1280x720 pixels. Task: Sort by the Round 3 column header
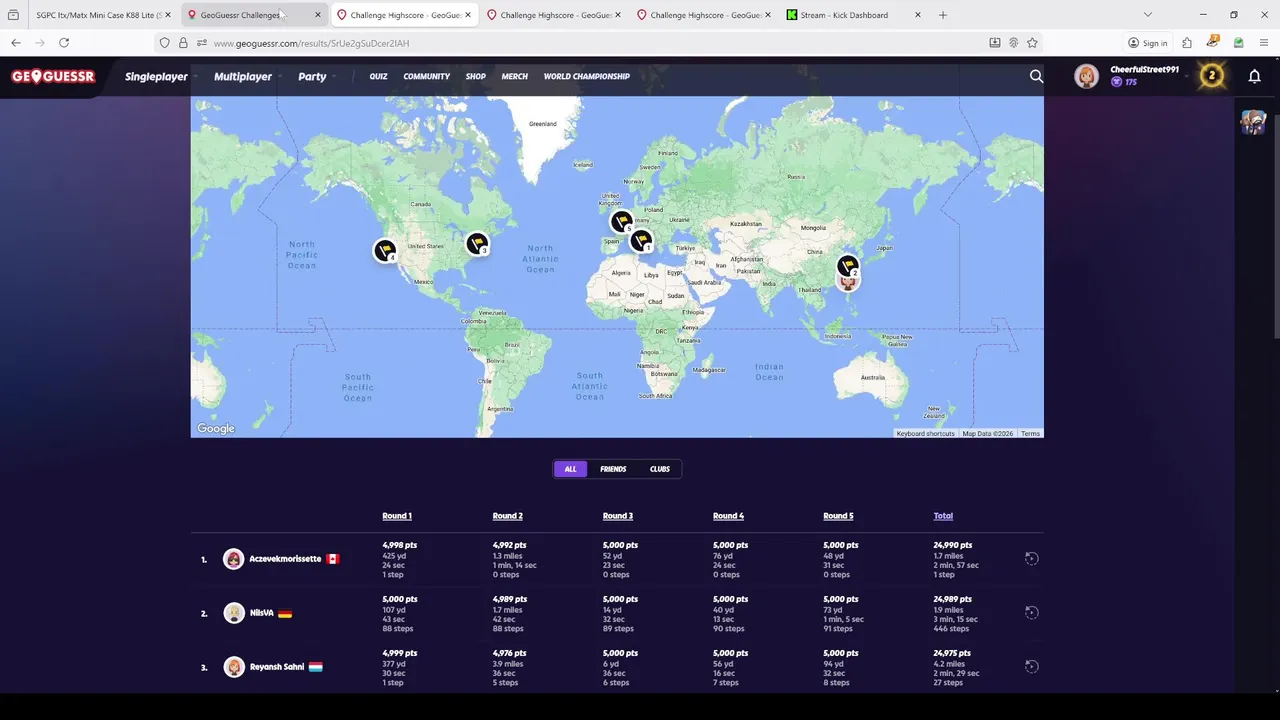coord(618,516)
